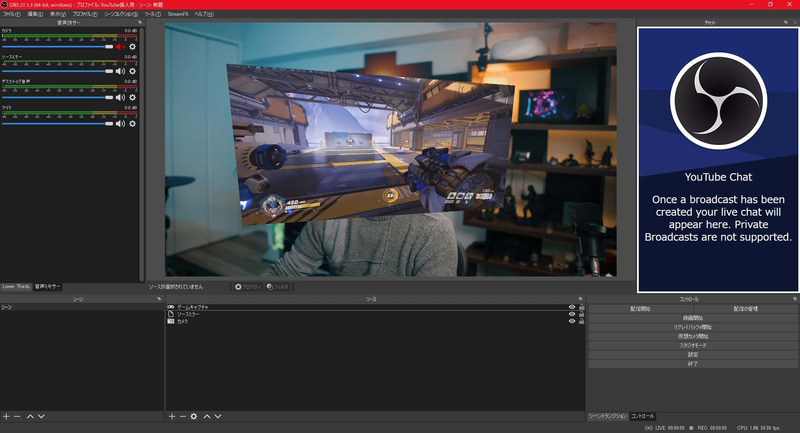
Task: Open the StreamFX menu
Action: 178,14
